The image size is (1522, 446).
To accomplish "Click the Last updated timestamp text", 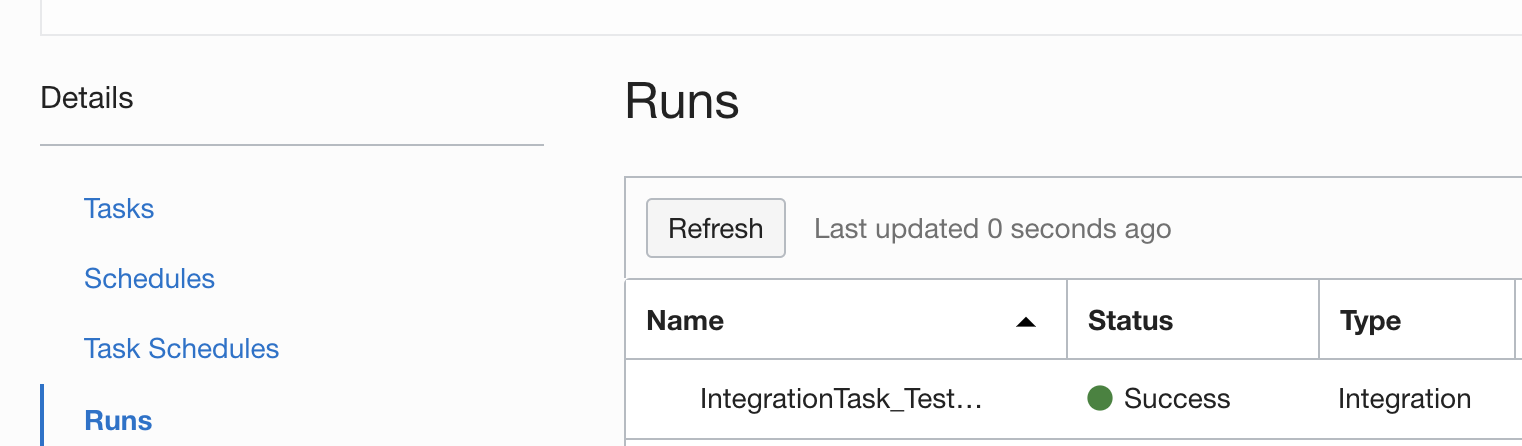I will click(992, 229).
